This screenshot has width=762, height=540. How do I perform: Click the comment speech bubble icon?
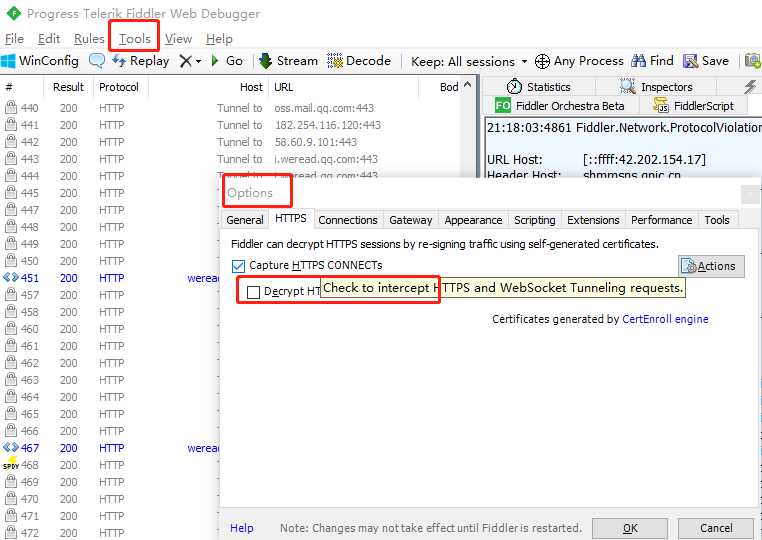click(97, 61)
